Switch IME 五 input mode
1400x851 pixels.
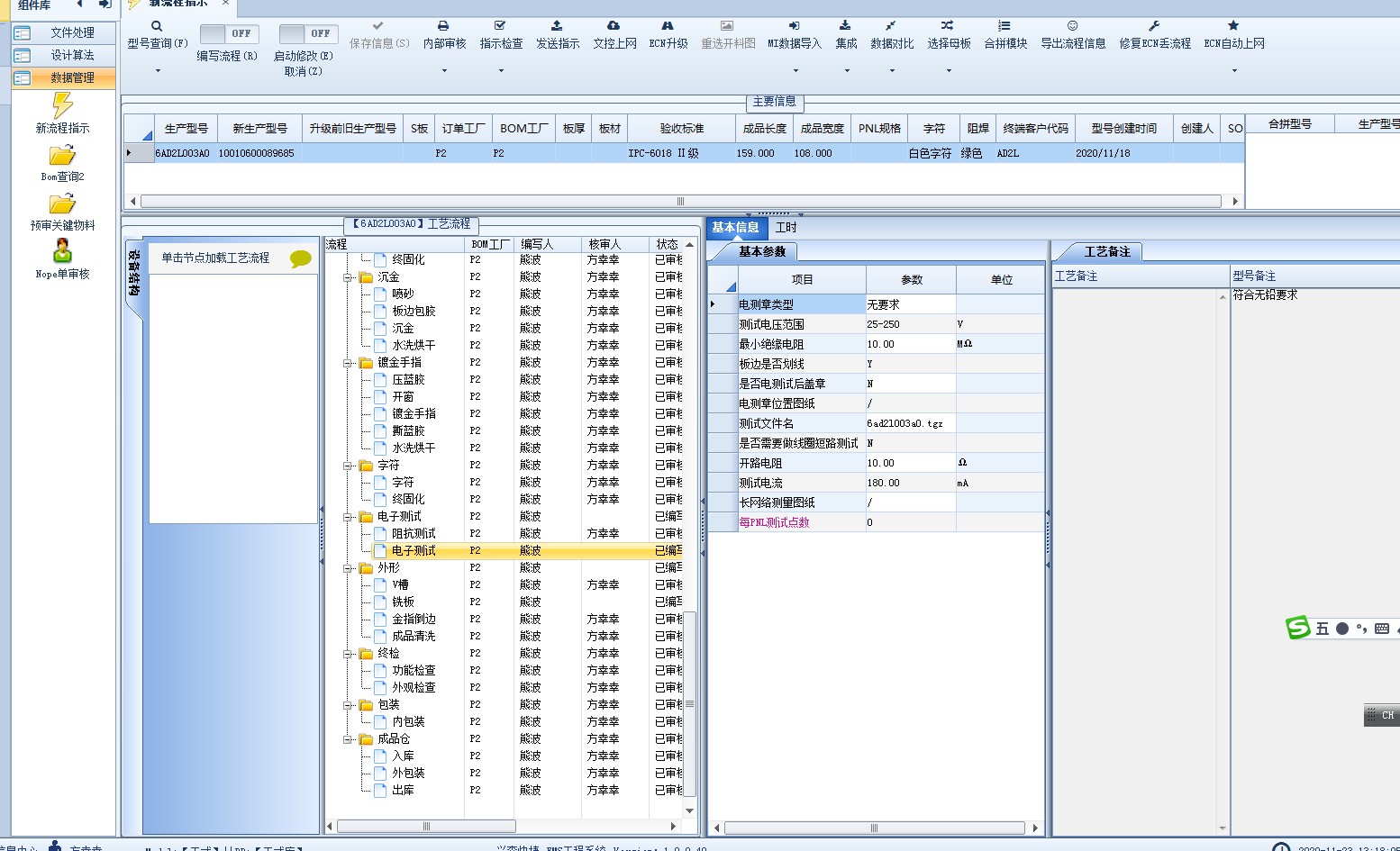point(1323,629)
